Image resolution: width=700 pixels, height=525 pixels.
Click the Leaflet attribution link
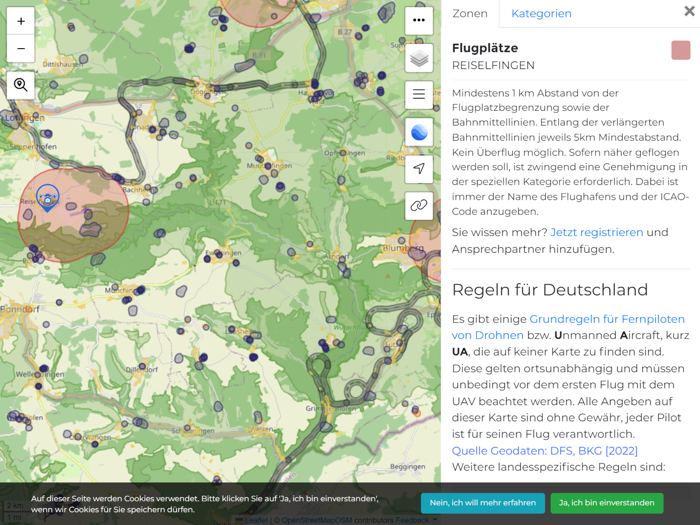[x=256, y=520]
